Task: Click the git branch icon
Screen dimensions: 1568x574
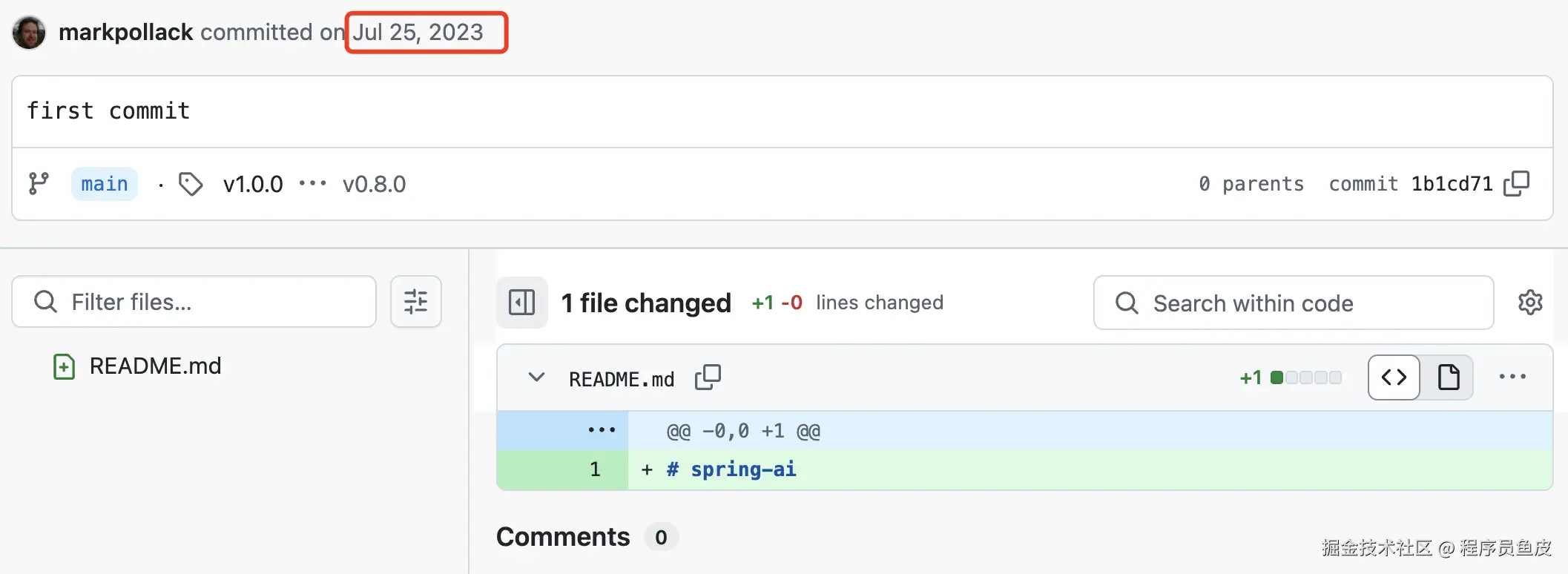Action: point(39,183)
